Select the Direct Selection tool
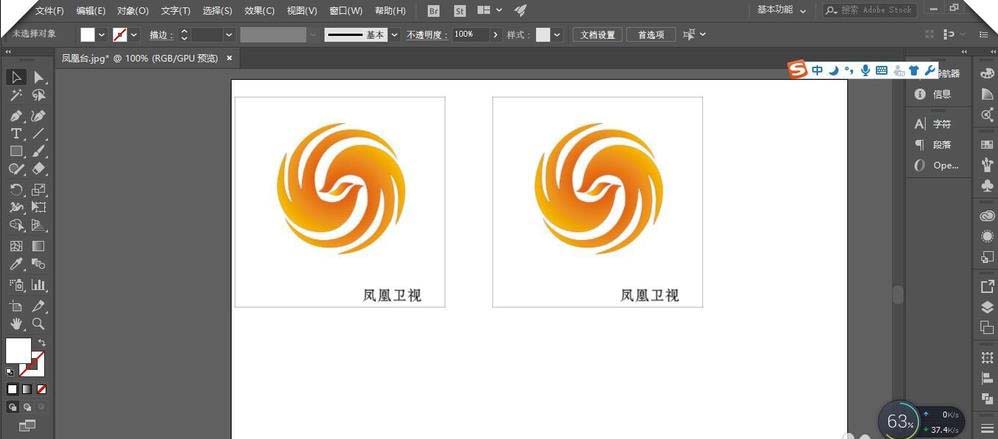This screenshot has width=998, height=439. pyautogui.click(x=39, y=77)
